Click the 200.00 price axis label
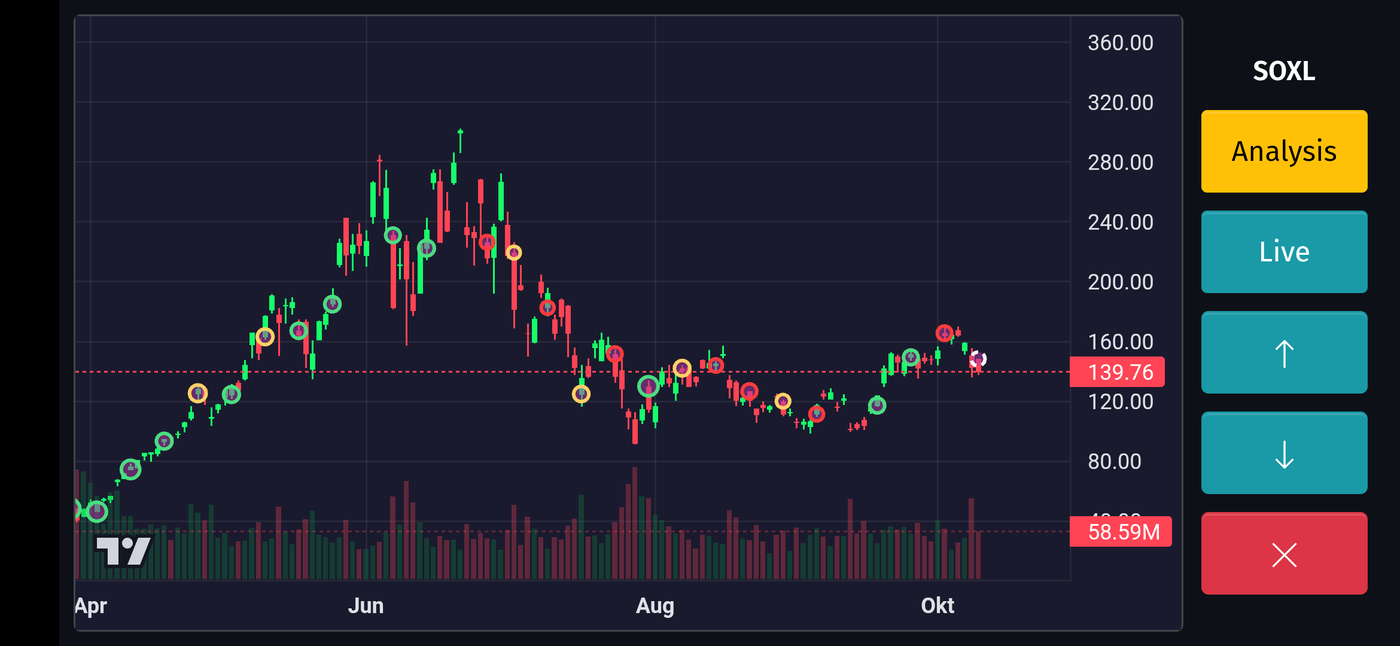This screenshot has height=646, width=1400. pyautogui.click(x=1121, y=283)
